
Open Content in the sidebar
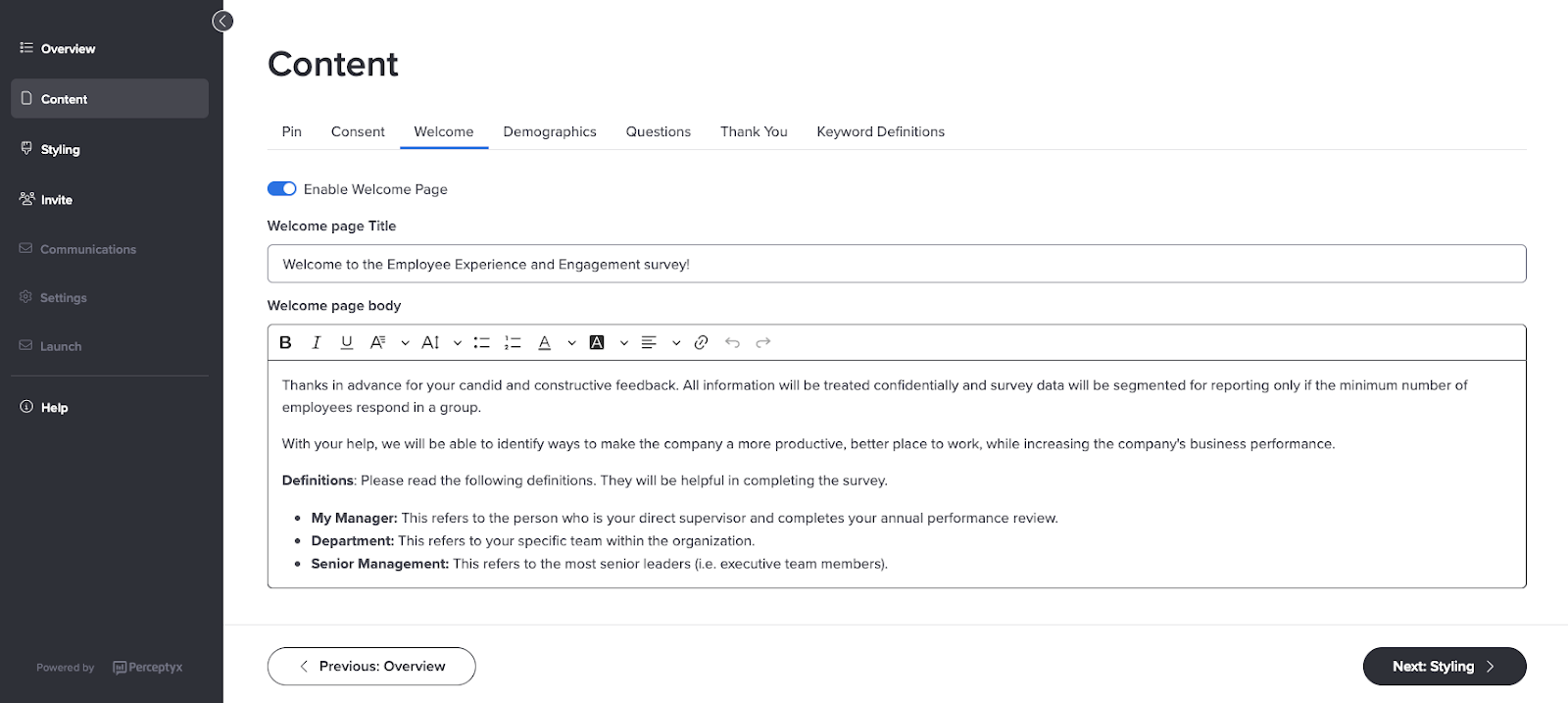coord(110,99)
